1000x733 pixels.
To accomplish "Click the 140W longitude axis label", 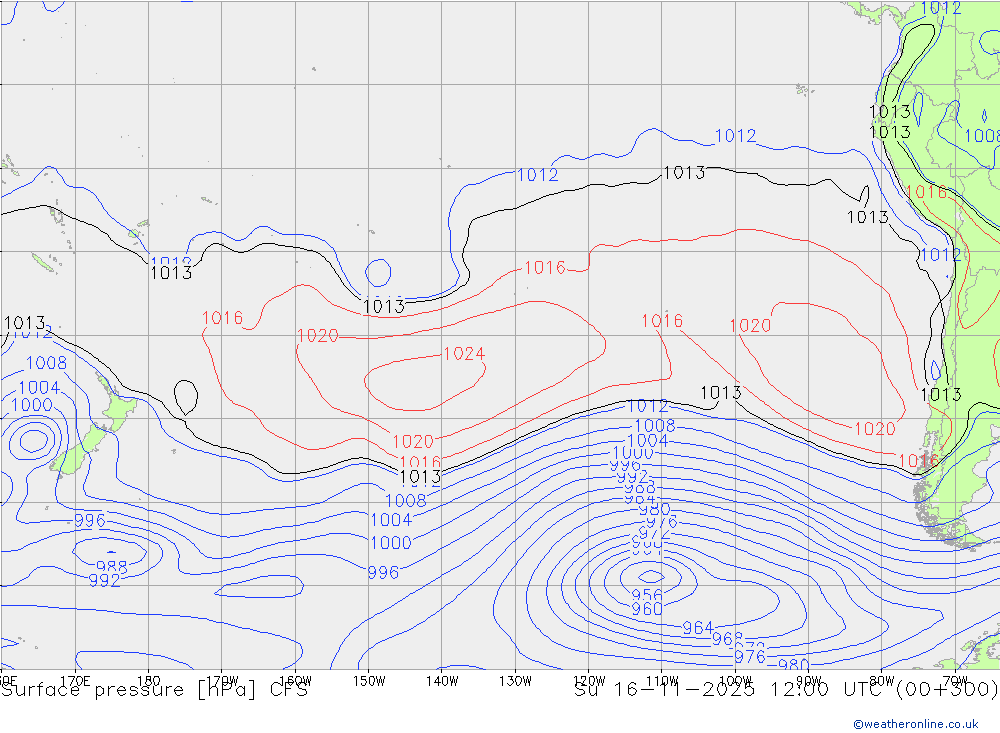I will 442,681.
